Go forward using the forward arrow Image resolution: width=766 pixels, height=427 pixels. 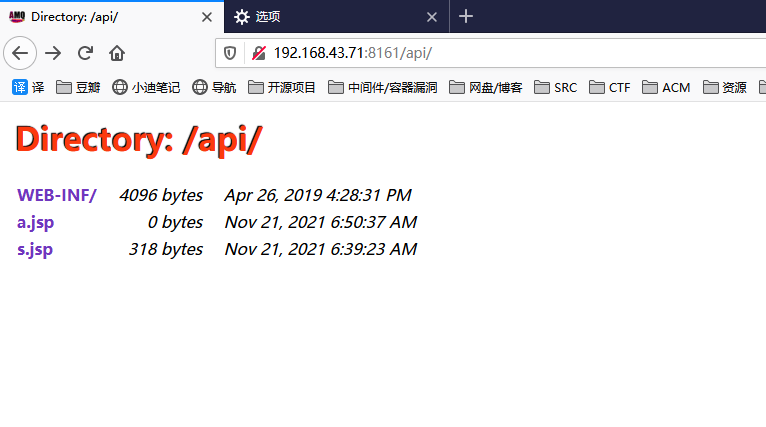[x=53, y=53]
